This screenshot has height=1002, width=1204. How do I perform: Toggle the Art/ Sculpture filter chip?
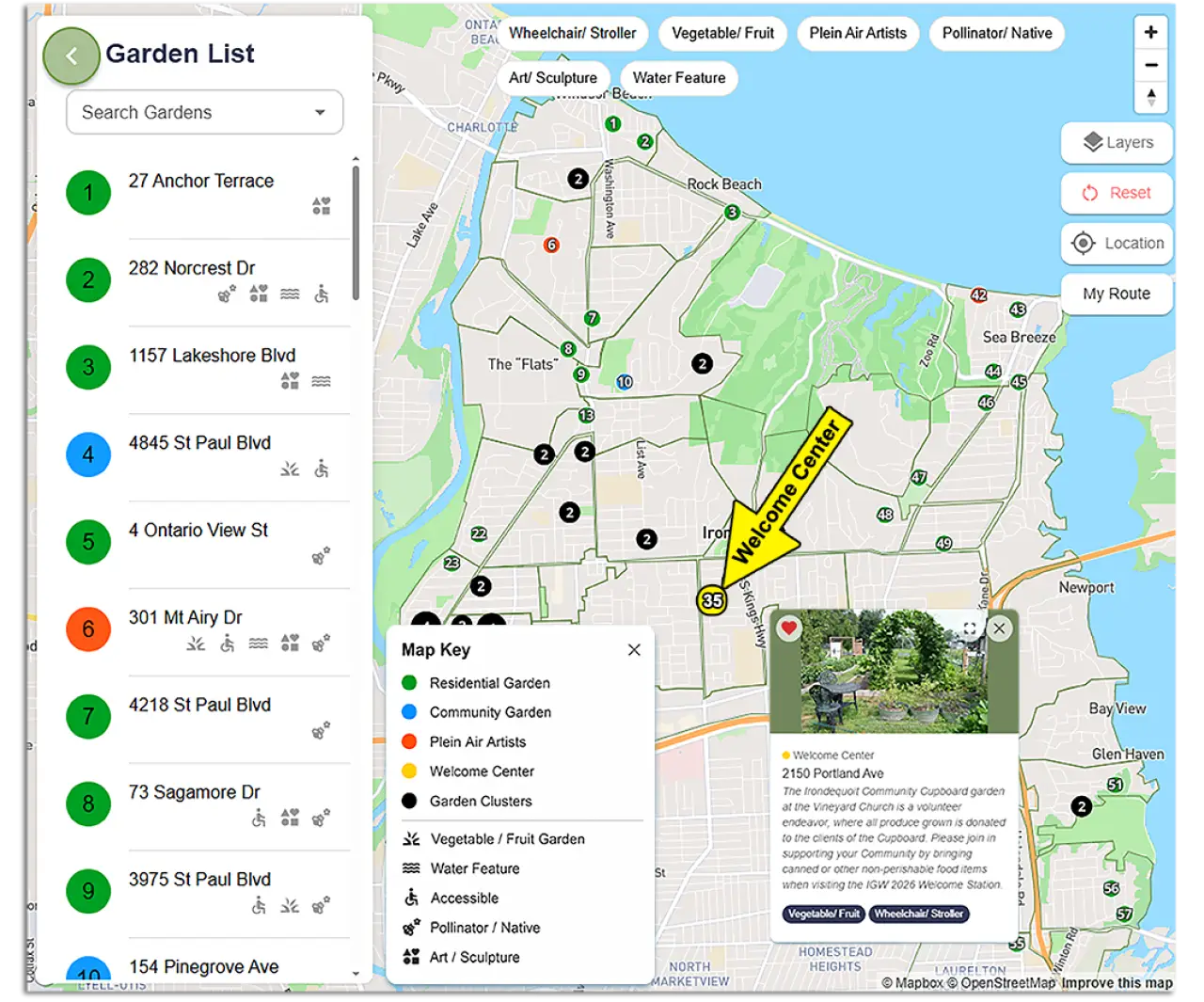click(x=553, y=78)
